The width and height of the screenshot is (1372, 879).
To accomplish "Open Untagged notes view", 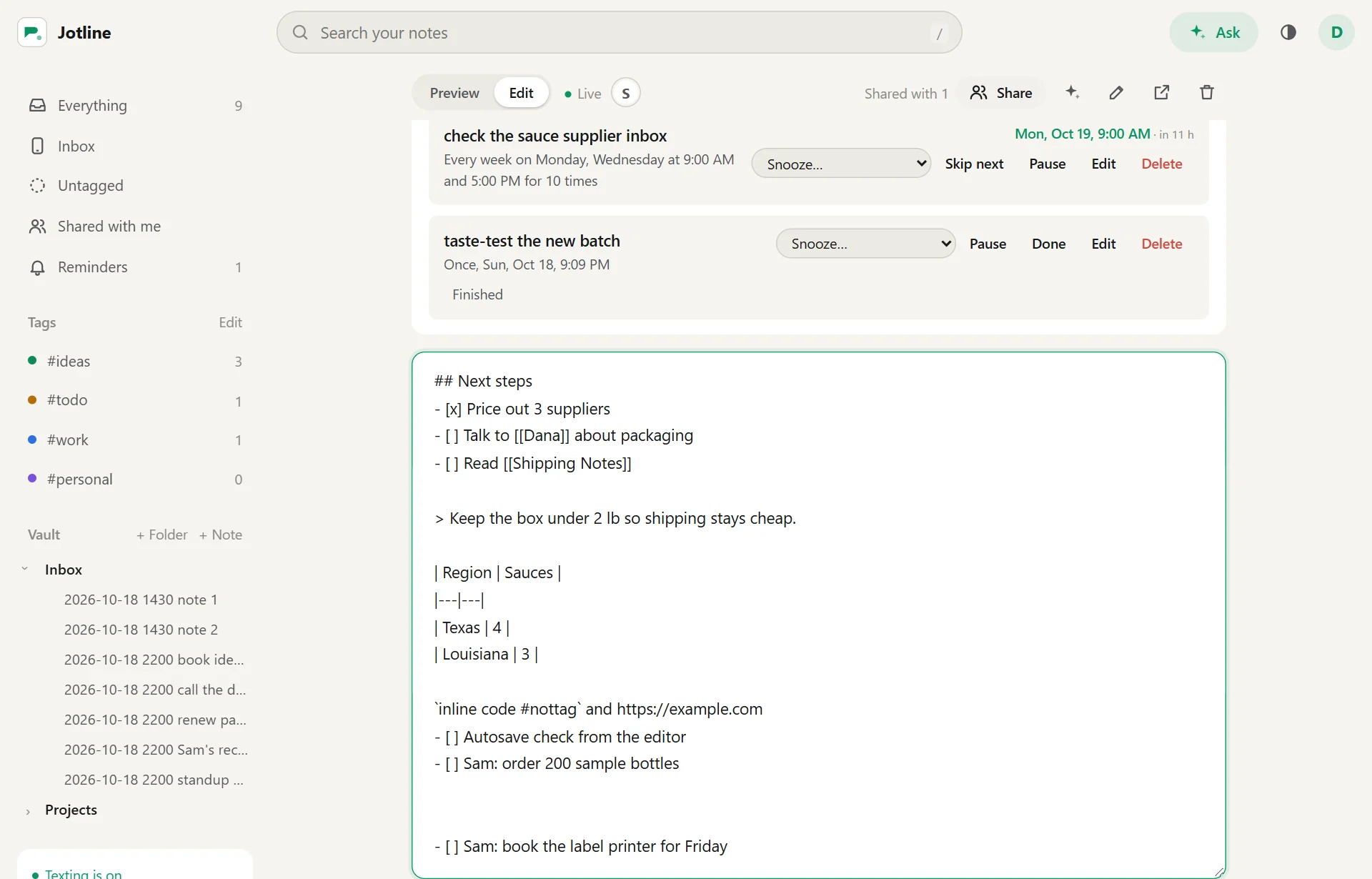I will [136, 186].
